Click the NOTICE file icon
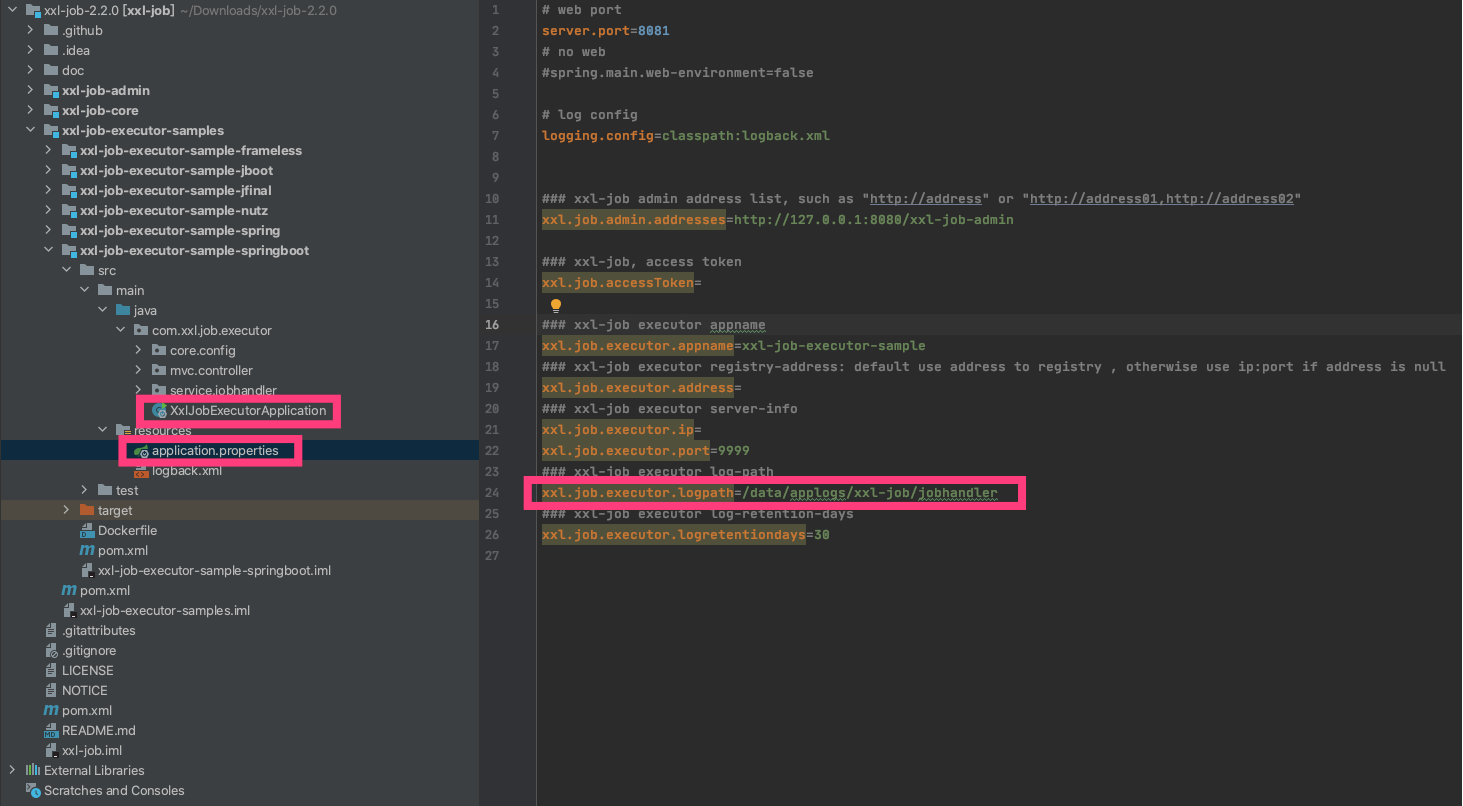 pyautogui.click(x=52, y=691)
